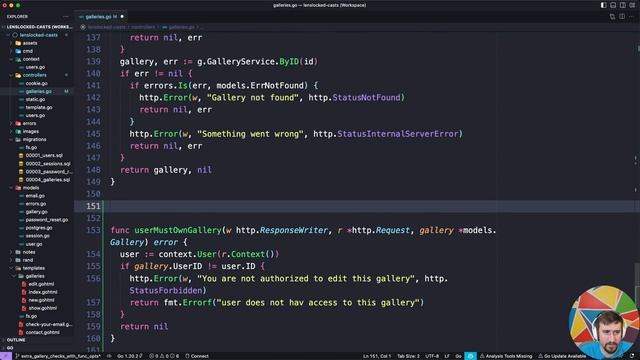Open index.gohtml template
Image resolution: width=640 pixels, height=360 pixels.
pos(43,292)
